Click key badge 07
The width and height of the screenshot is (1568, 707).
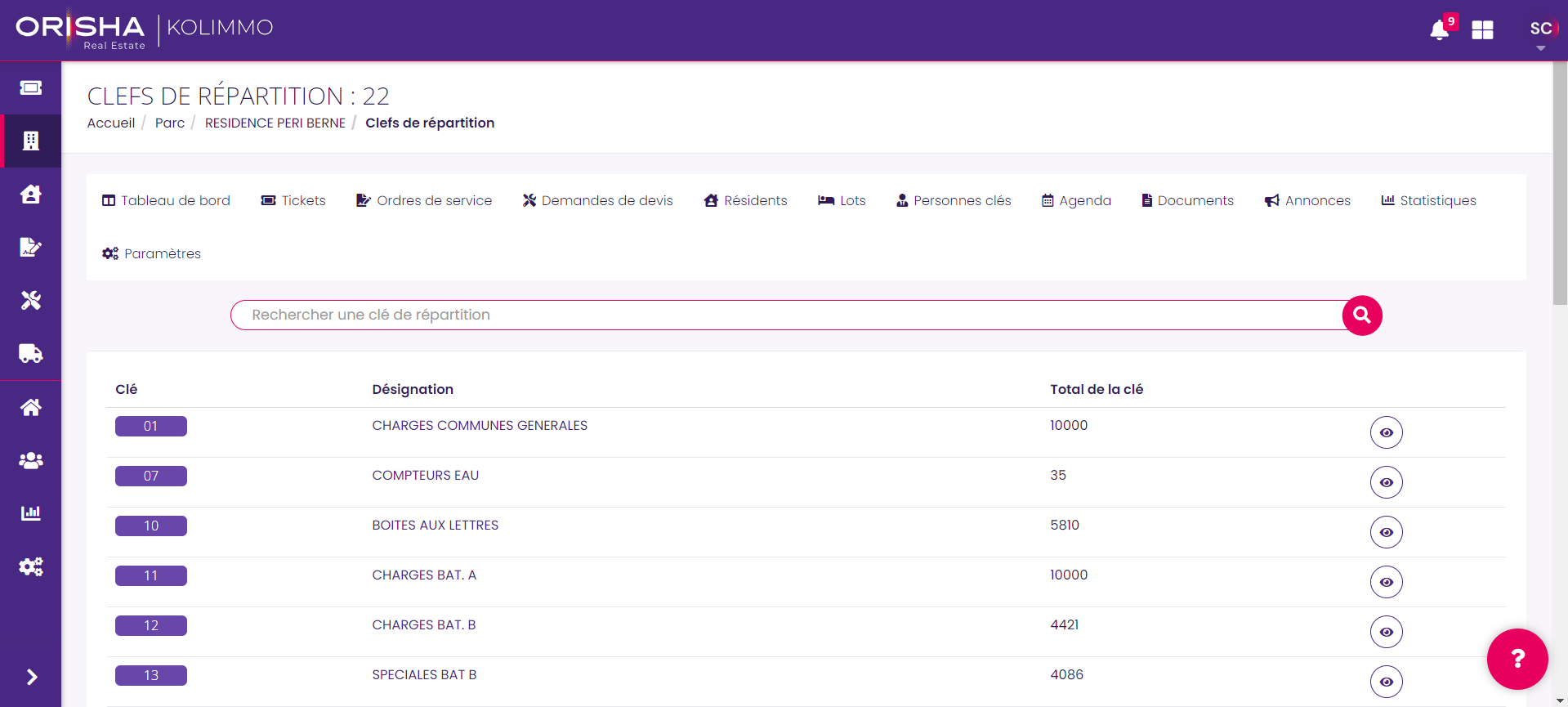[151, 476]
